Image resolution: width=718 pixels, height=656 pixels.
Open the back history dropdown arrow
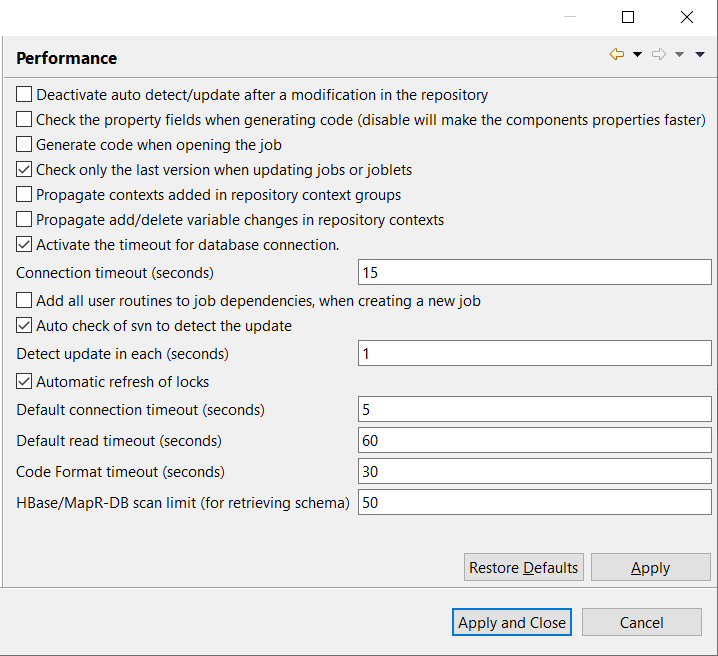point(638,55)
